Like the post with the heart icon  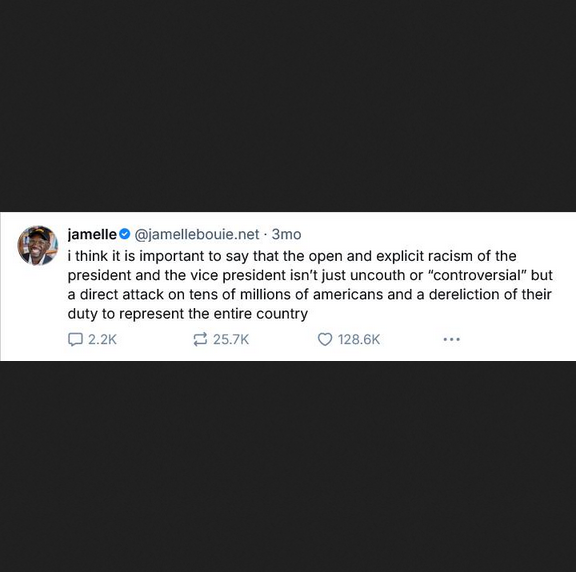[x=325, y=339]
